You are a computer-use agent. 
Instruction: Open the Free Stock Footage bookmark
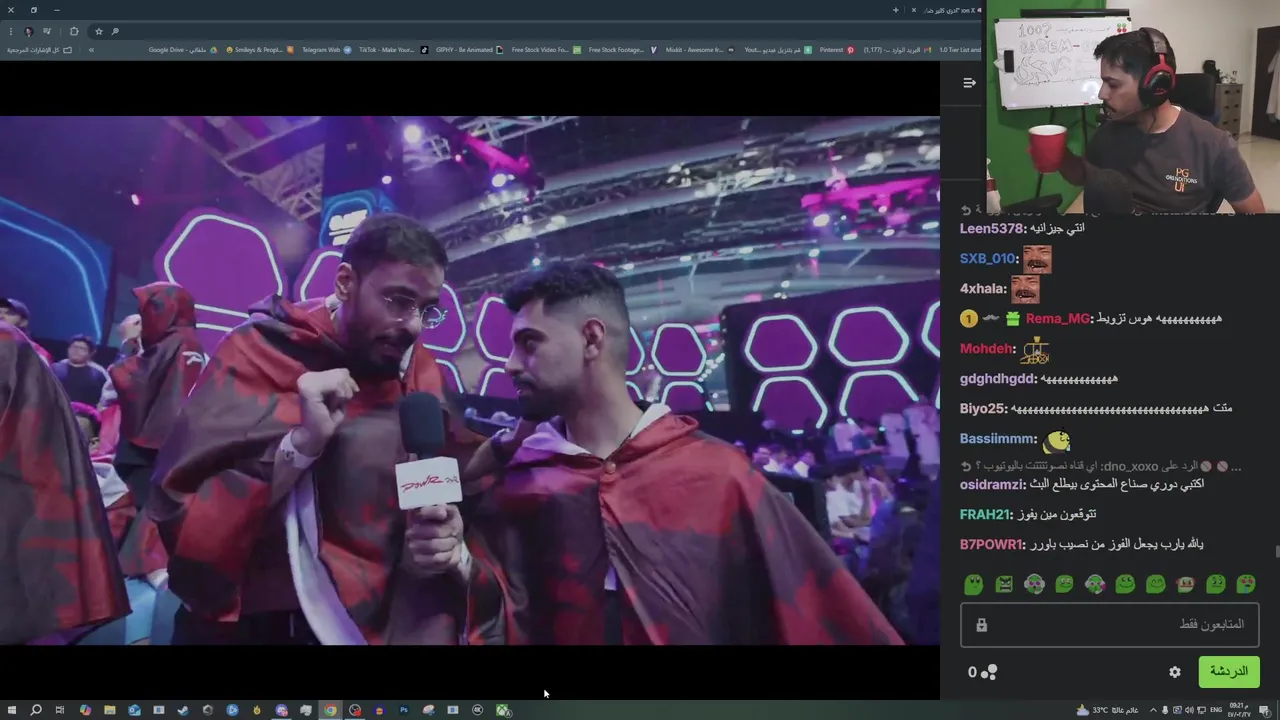click(x=623, y=50)
